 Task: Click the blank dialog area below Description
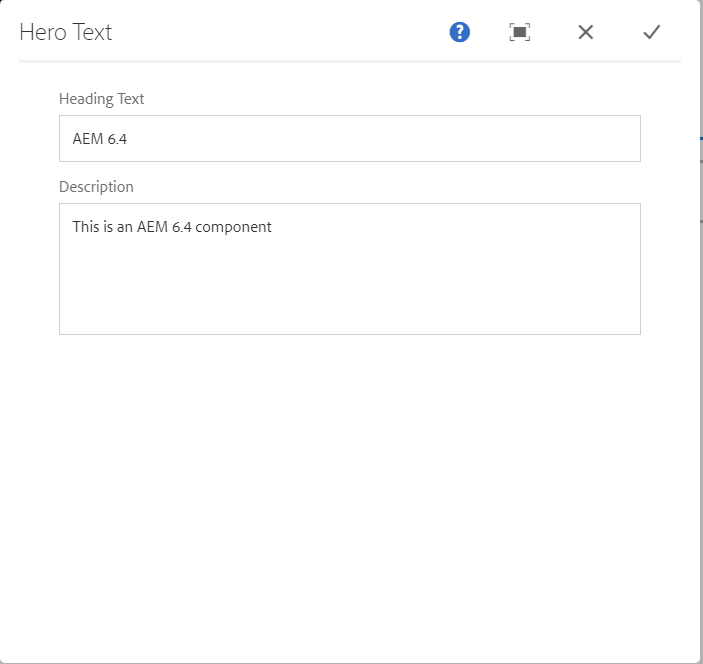(x=349, y=480)
